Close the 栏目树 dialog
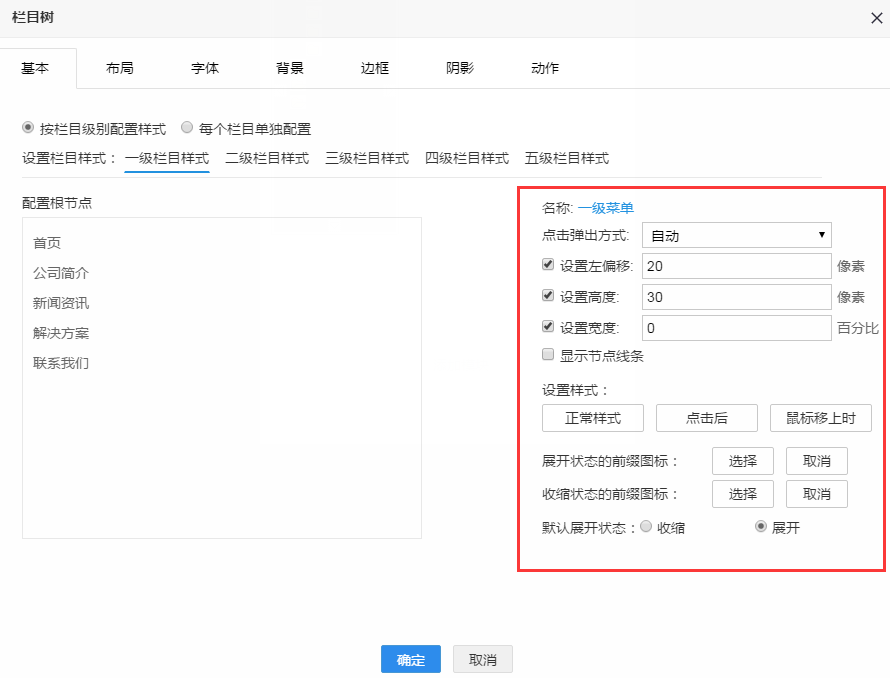 click(x=876, y=18)
